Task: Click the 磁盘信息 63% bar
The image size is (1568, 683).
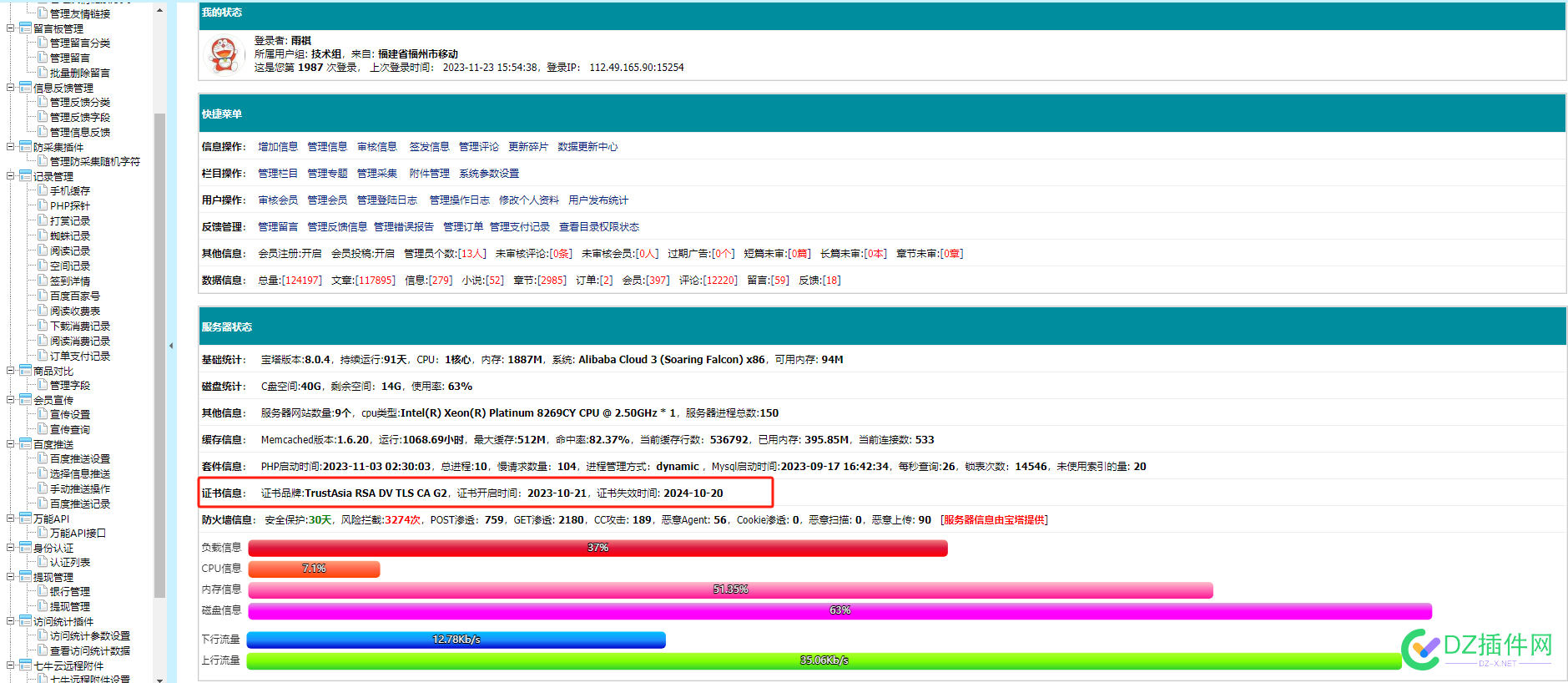Action: tap(839, 610)
